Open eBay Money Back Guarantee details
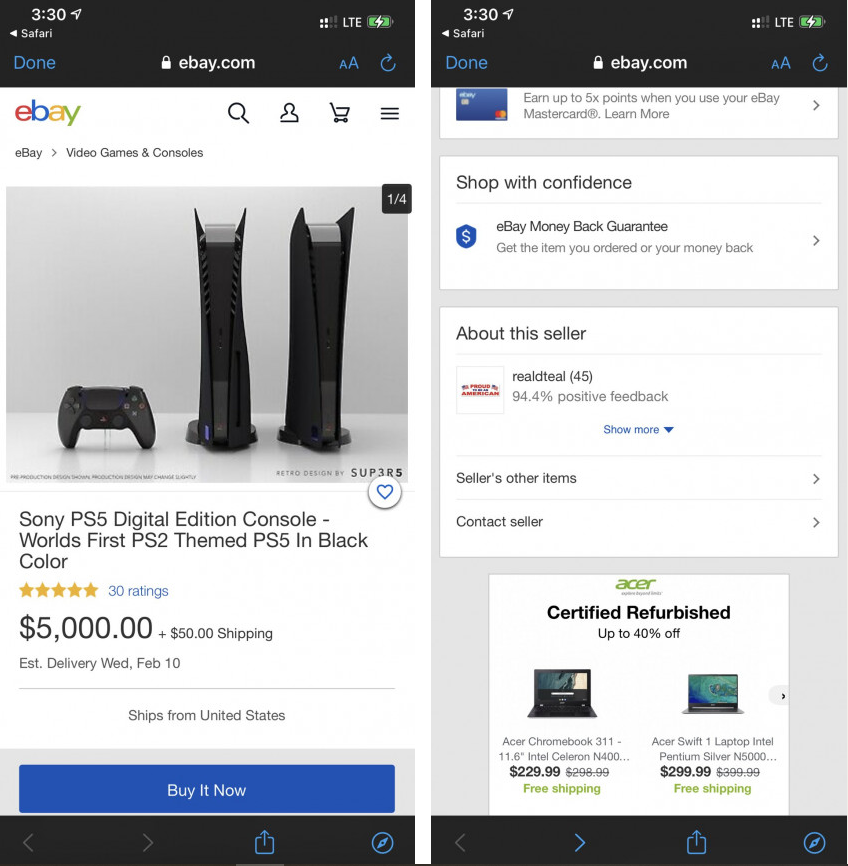848x866 pixels. click(x=639, y=237)
